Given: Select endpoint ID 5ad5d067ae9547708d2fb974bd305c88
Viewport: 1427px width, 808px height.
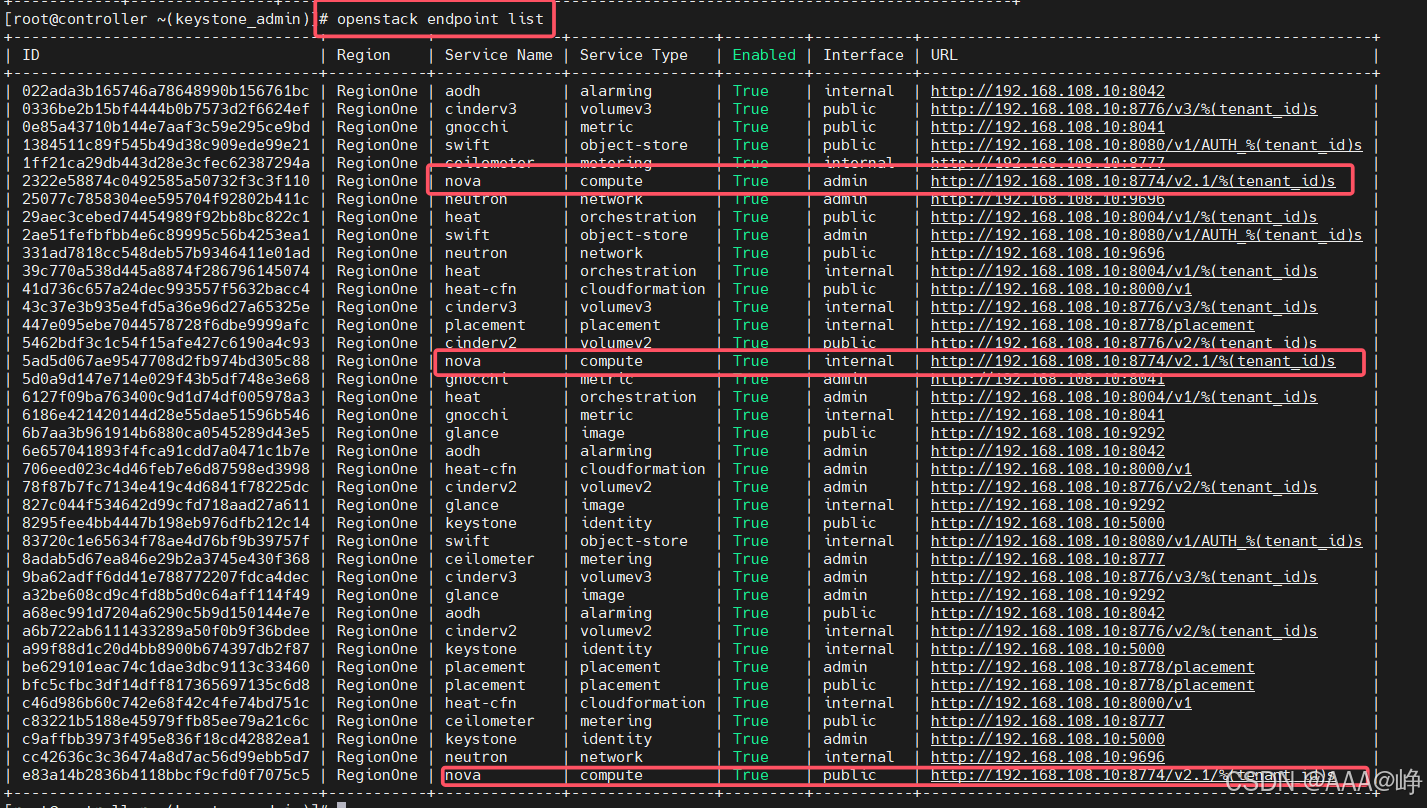Looking at the screenshot, I should 166,361.
